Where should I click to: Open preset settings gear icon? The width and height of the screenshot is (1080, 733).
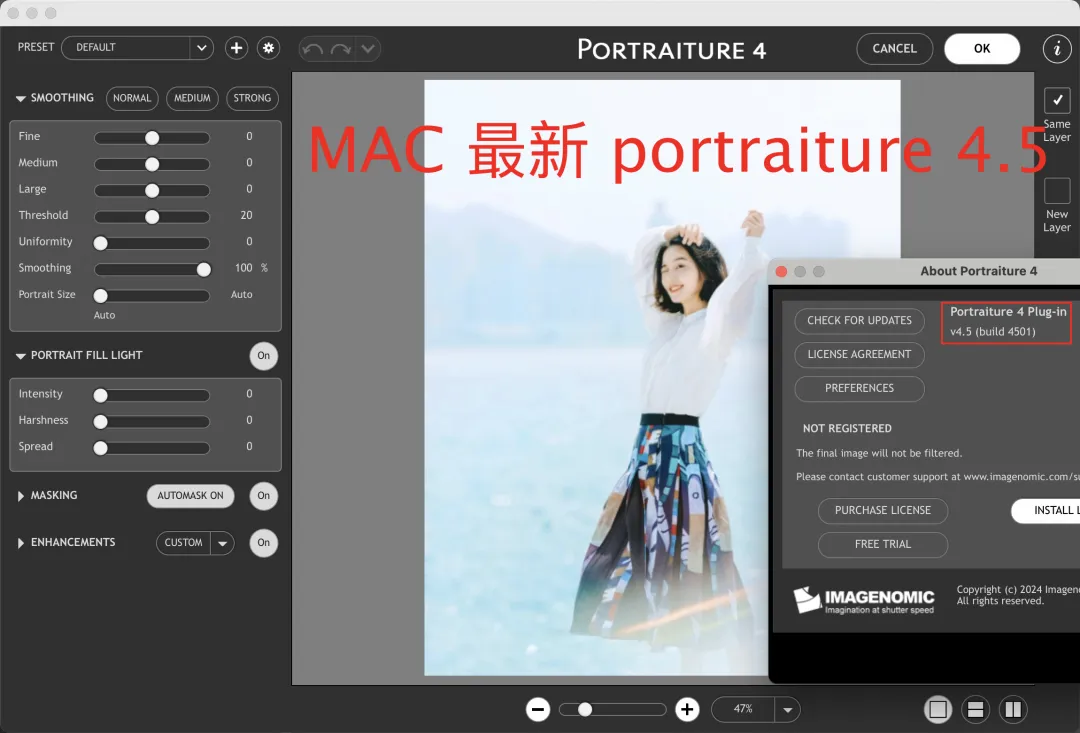(x=268, y=48)
